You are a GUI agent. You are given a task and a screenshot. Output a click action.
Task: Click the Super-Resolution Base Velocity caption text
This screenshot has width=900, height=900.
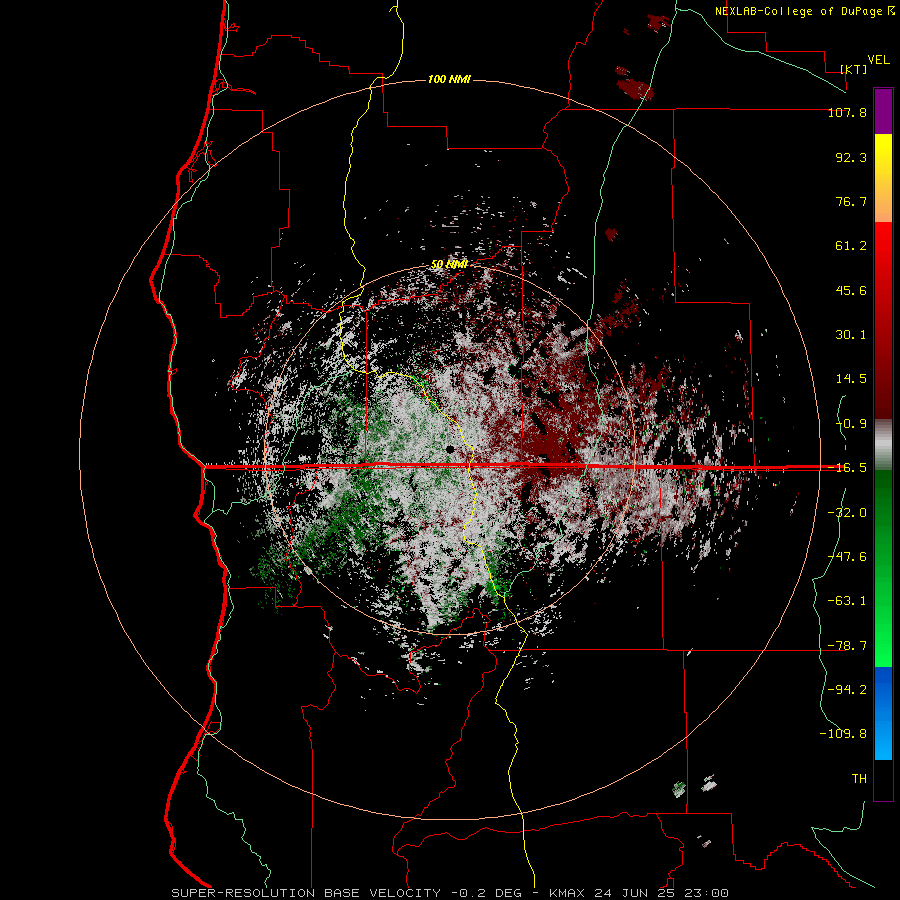pos(450,893)
